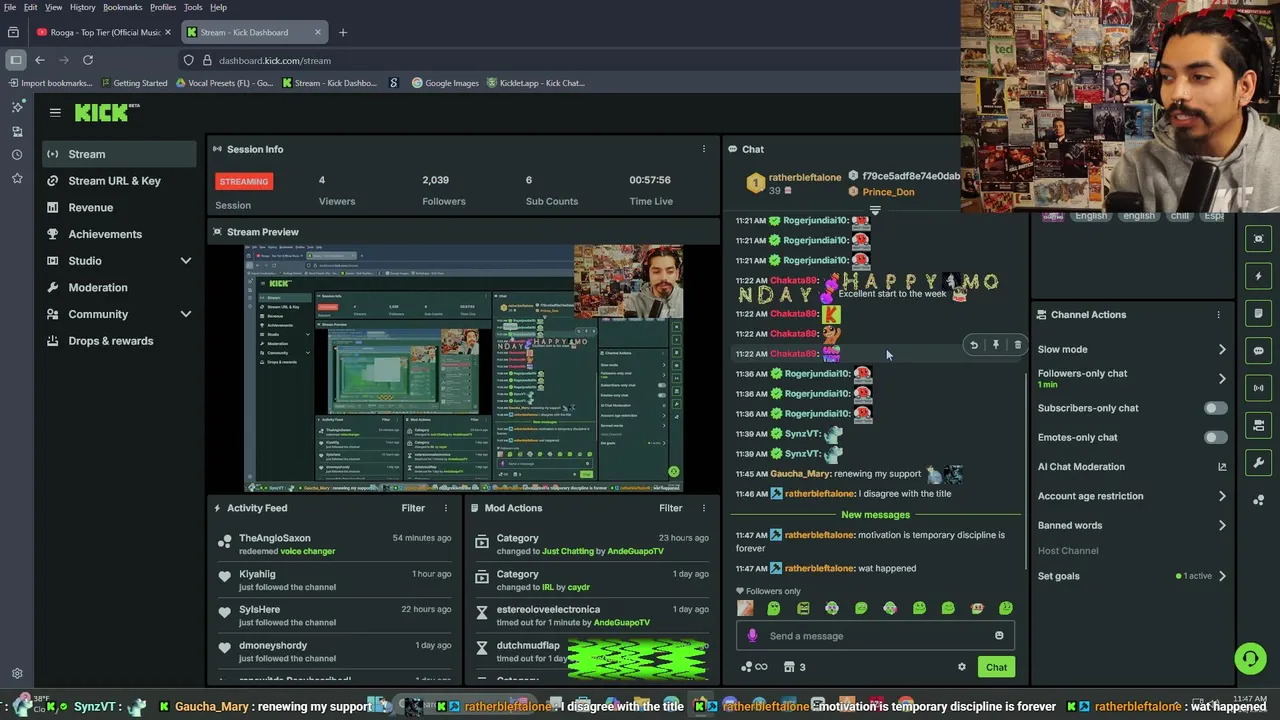The height and width of the screenshot is (720, 1280).
Task: Open the History menu
Action: [83, 7]
